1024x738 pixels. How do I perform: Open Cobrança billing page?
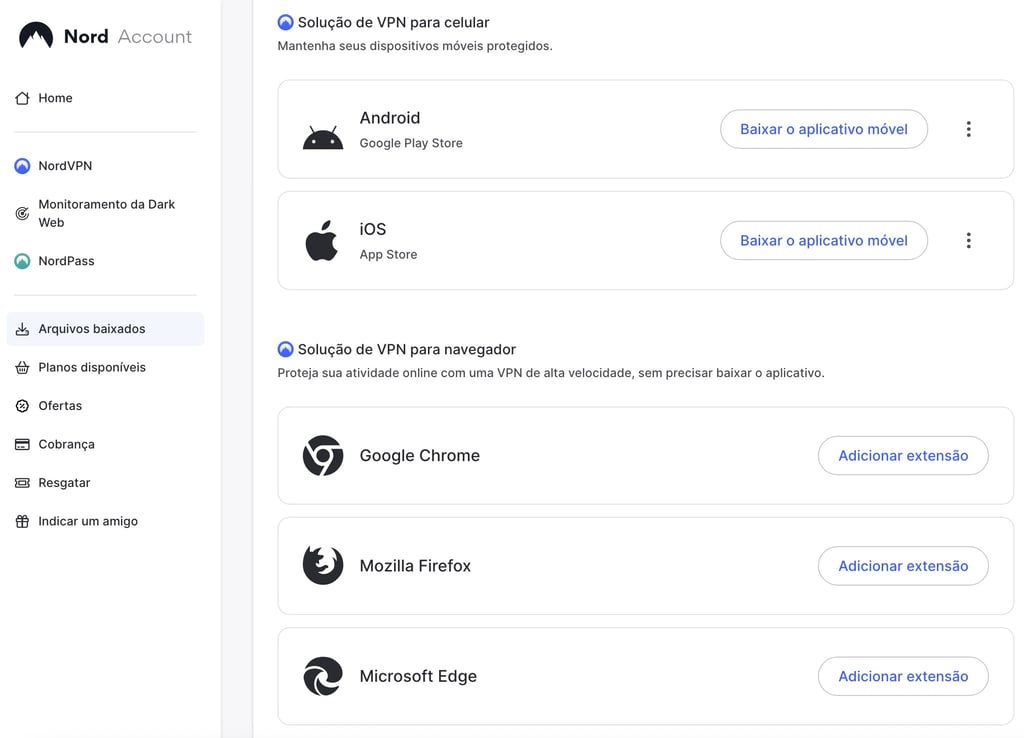105,444
